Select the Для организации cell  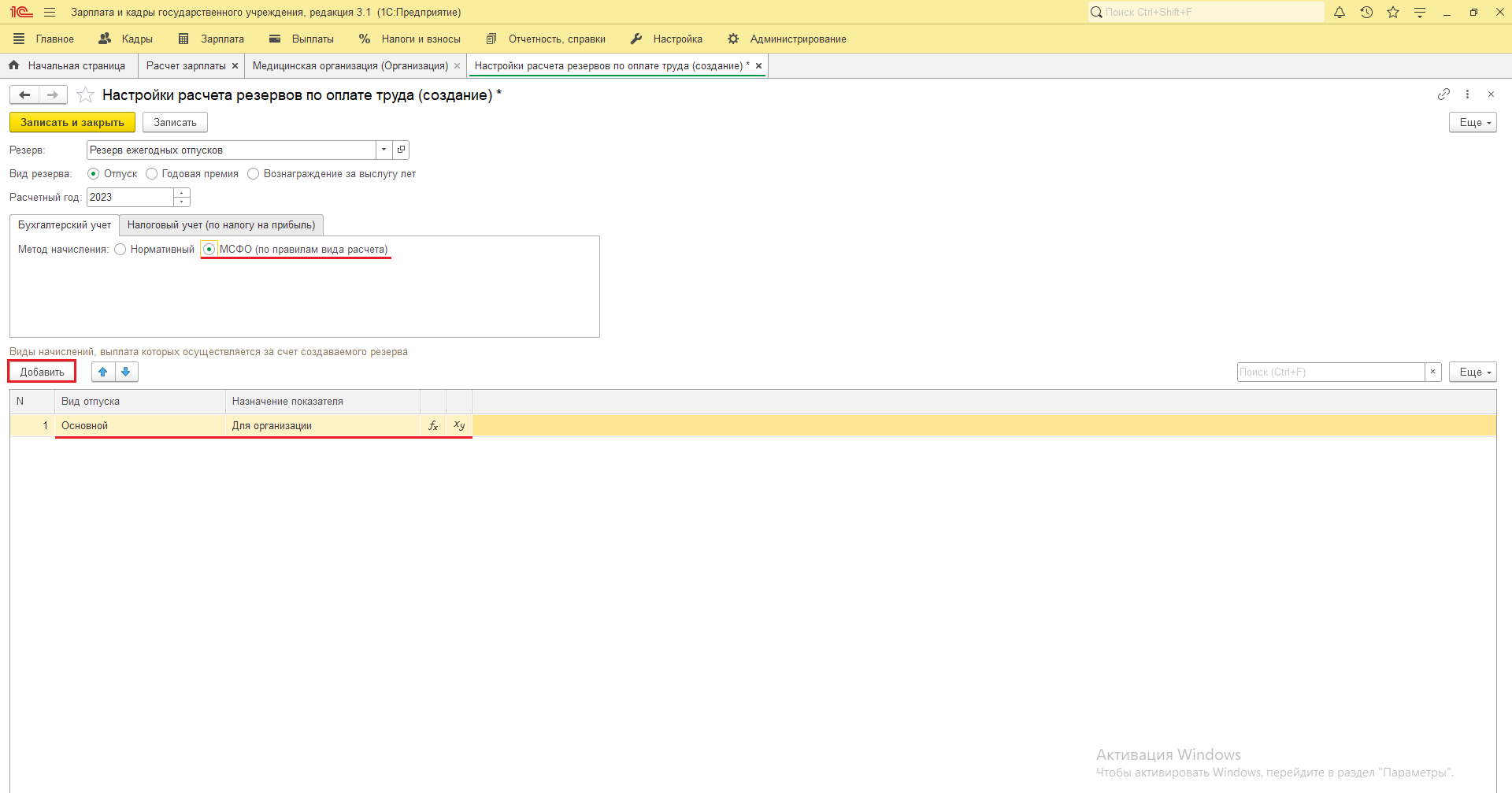(323, 425)
